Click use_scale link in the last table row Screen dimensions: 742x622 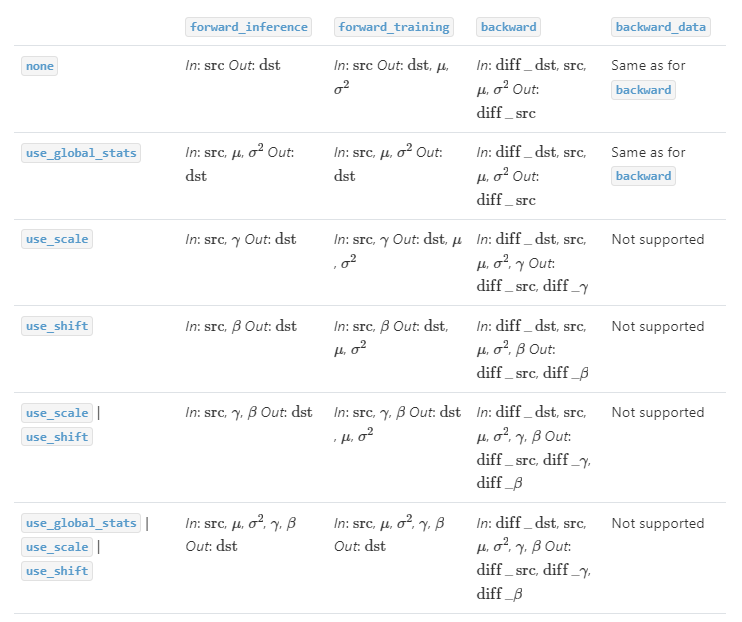[57, 547]
